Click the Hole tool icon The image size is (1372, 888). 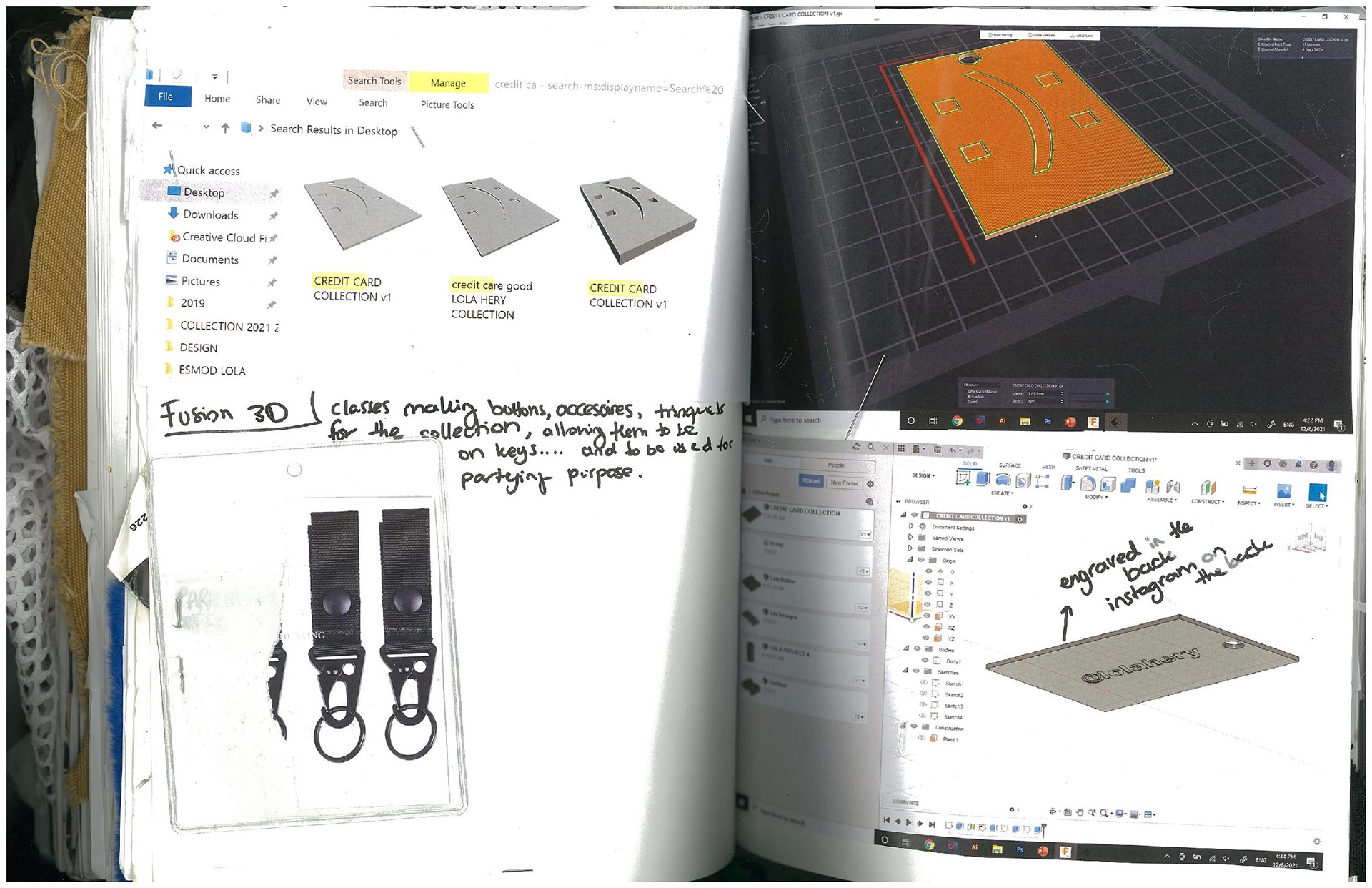[x=1023, y=480]
